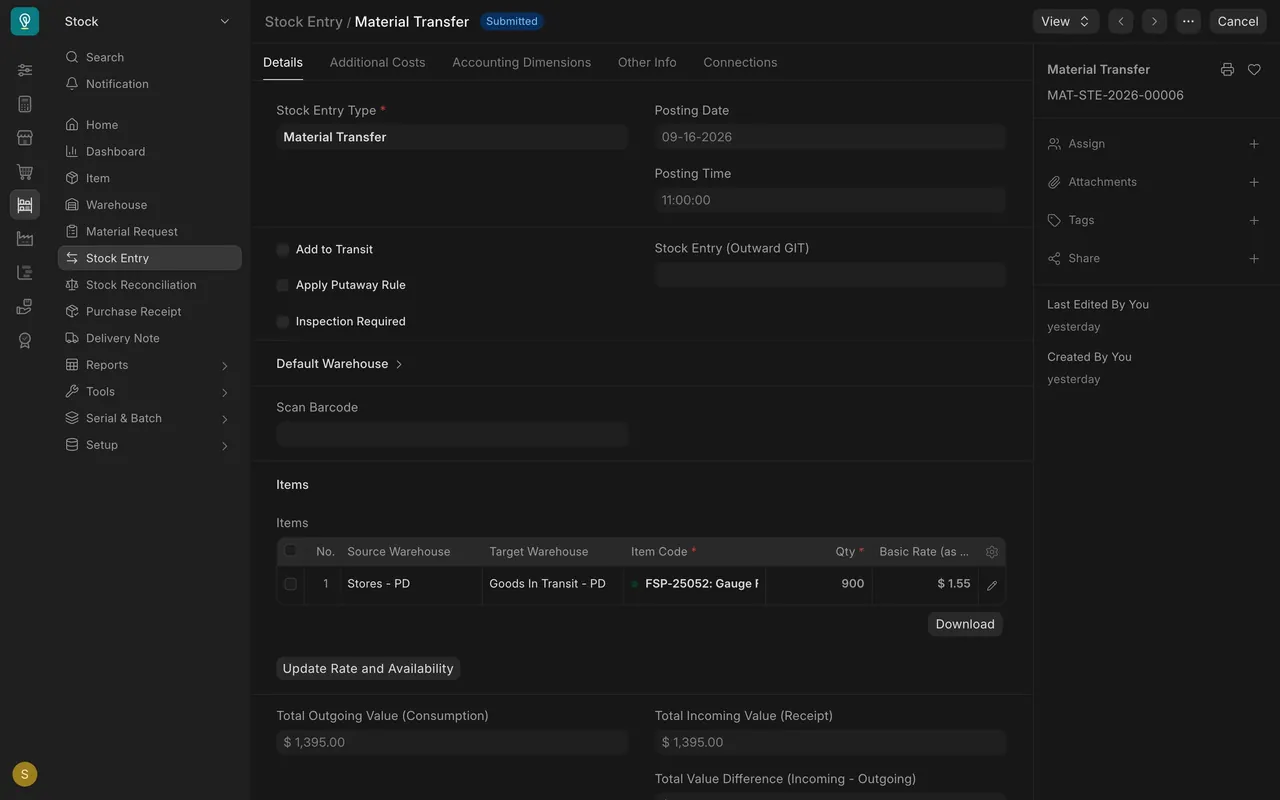This screenshot has width=1280, height=800.
Task: Open the calculator icon in the left rail
Action: click(25, 104)
